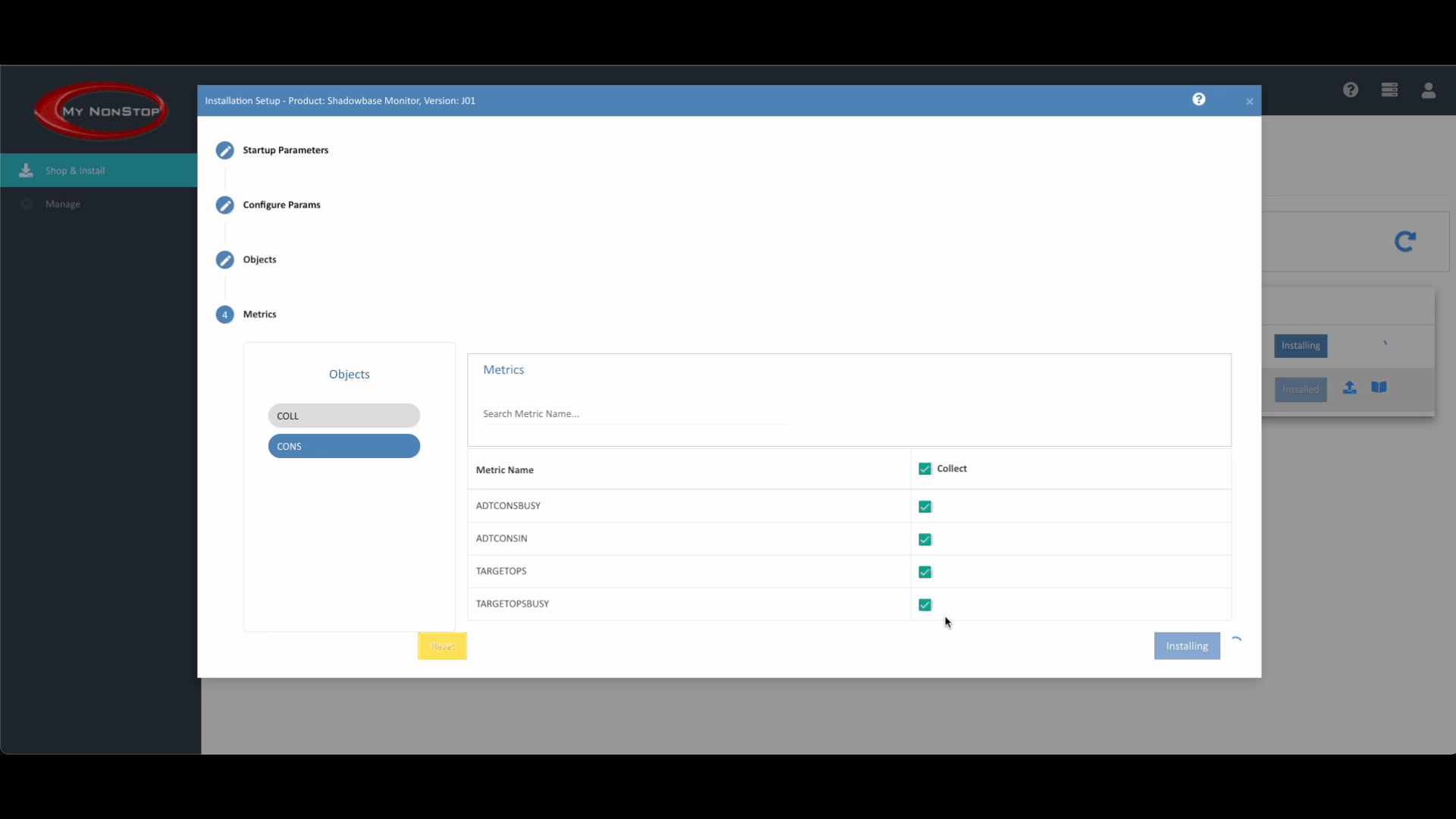
Task: Click the ADTCONSIN metric name
Action: click(501, 538)
